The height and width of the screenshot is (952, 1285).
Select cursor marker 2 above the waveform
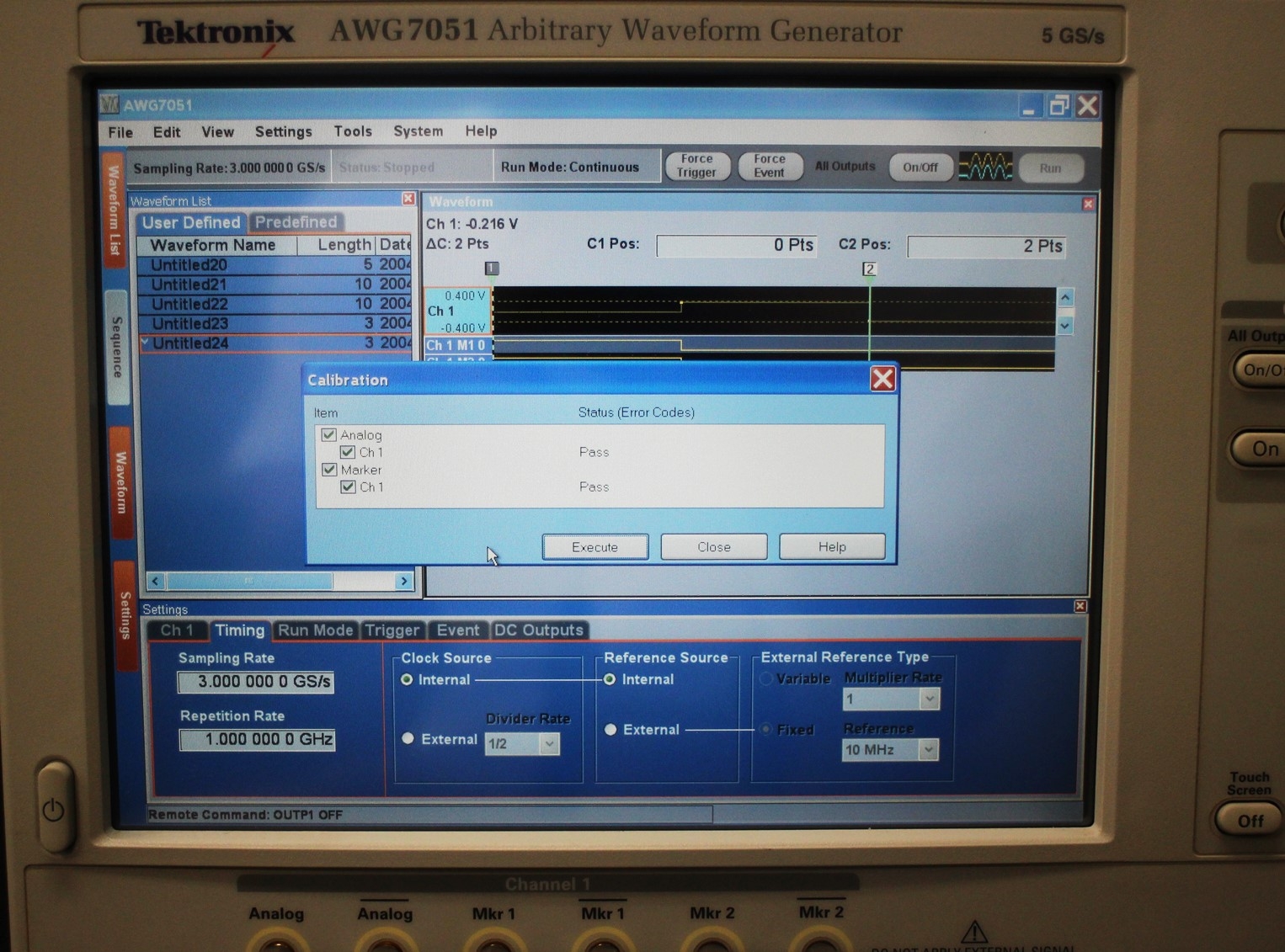[x=869, y=269]
